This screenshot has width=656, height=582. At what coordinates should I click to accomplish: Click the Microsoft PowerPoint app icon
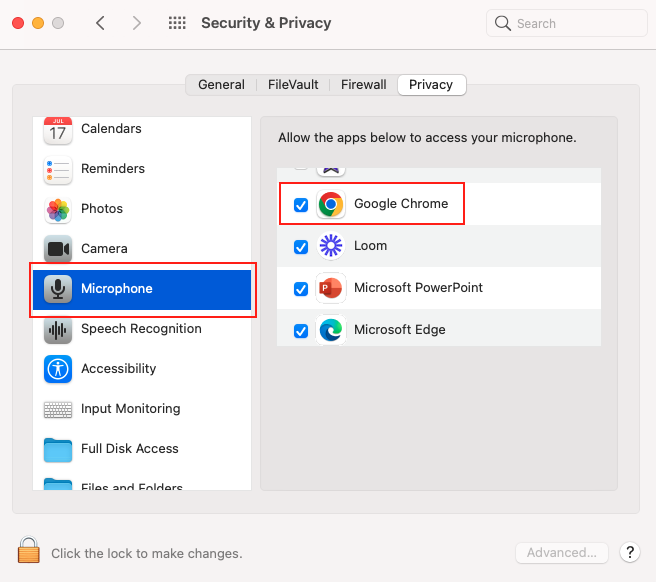tap(331, 288)
